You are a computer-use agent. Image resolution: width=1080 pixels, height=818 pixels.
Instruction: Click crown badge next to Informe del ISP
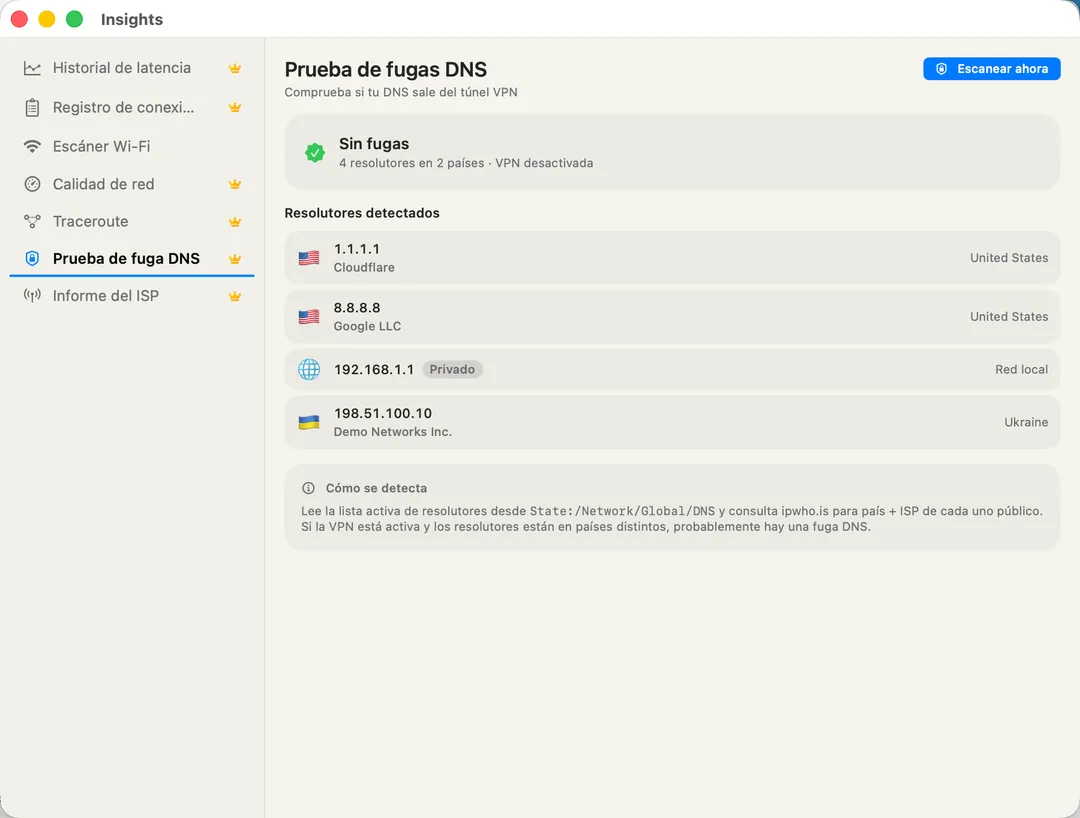coord(235,296)
